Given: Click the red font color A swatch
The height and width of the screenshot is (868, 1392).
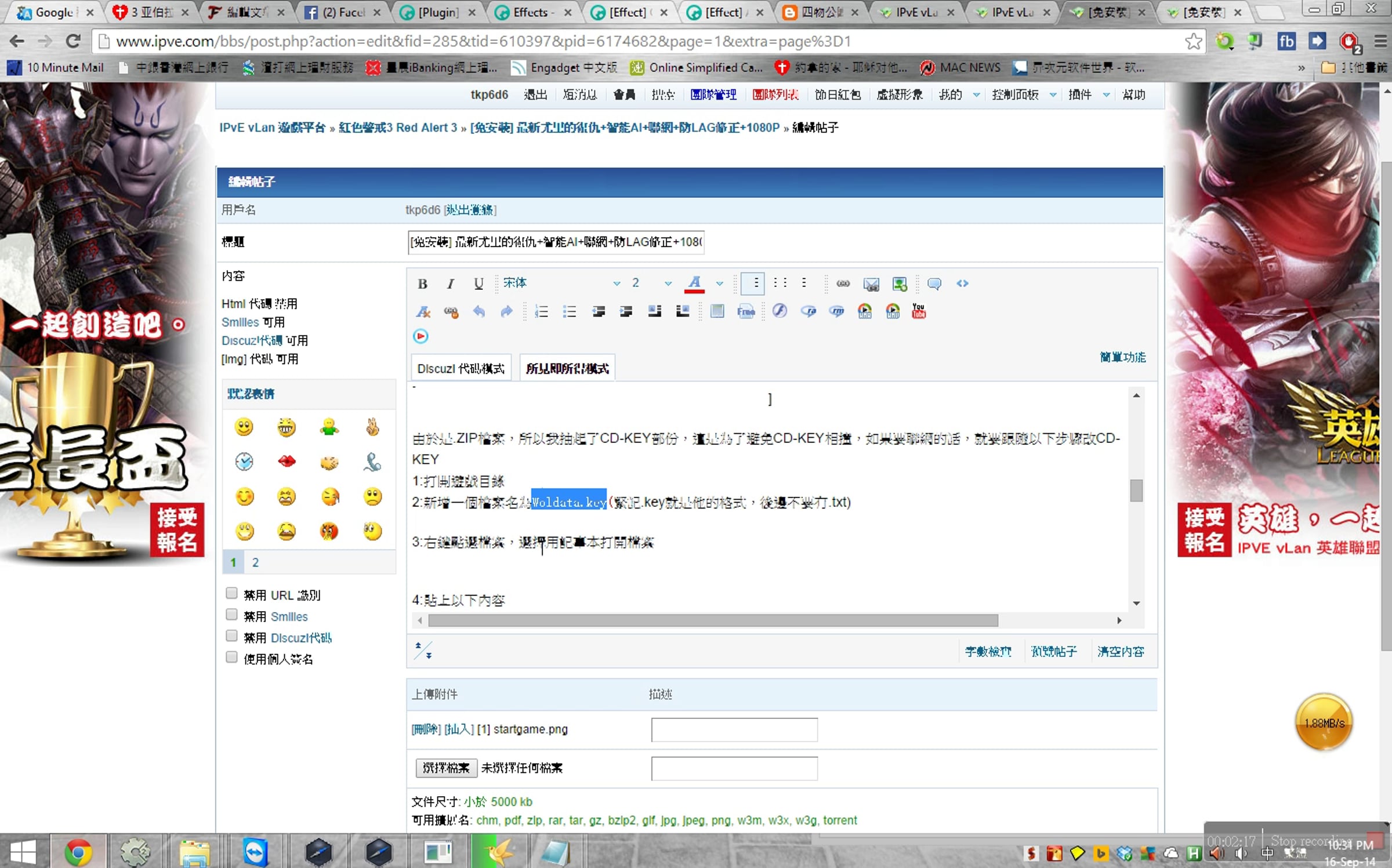Looking at the screenshot, I should (x=694, y=284).
